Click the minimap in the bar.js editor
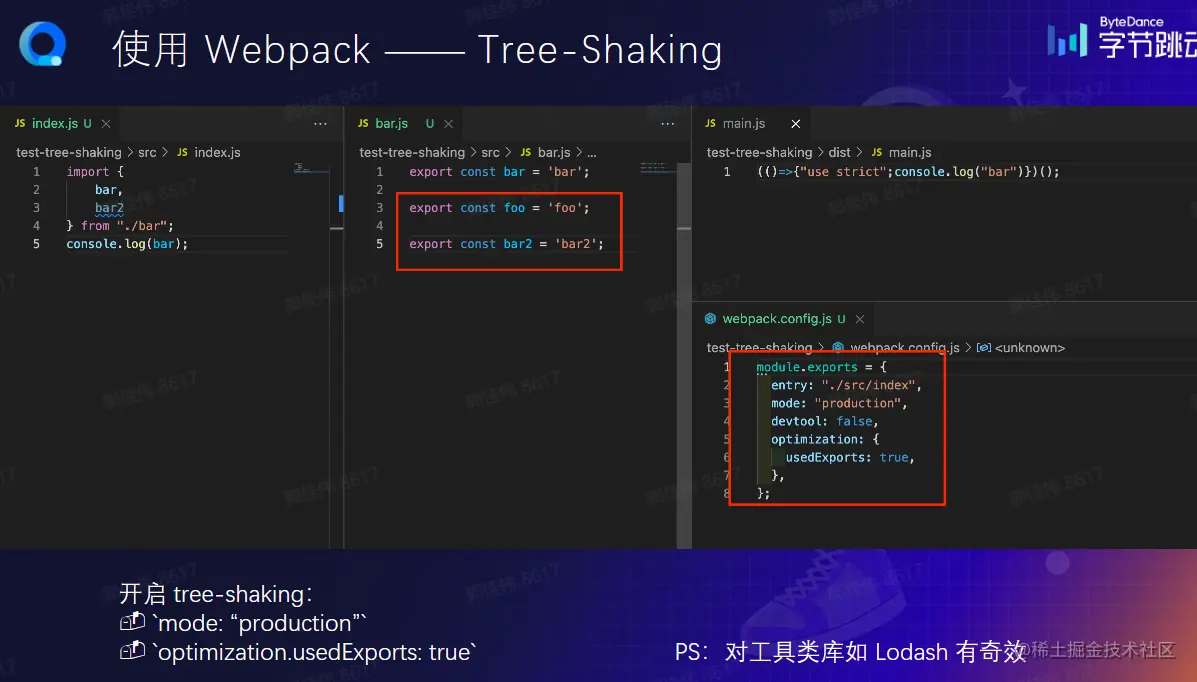Image resolution: width=1197 pixels, height=682 pixels. tap(657, 167)
